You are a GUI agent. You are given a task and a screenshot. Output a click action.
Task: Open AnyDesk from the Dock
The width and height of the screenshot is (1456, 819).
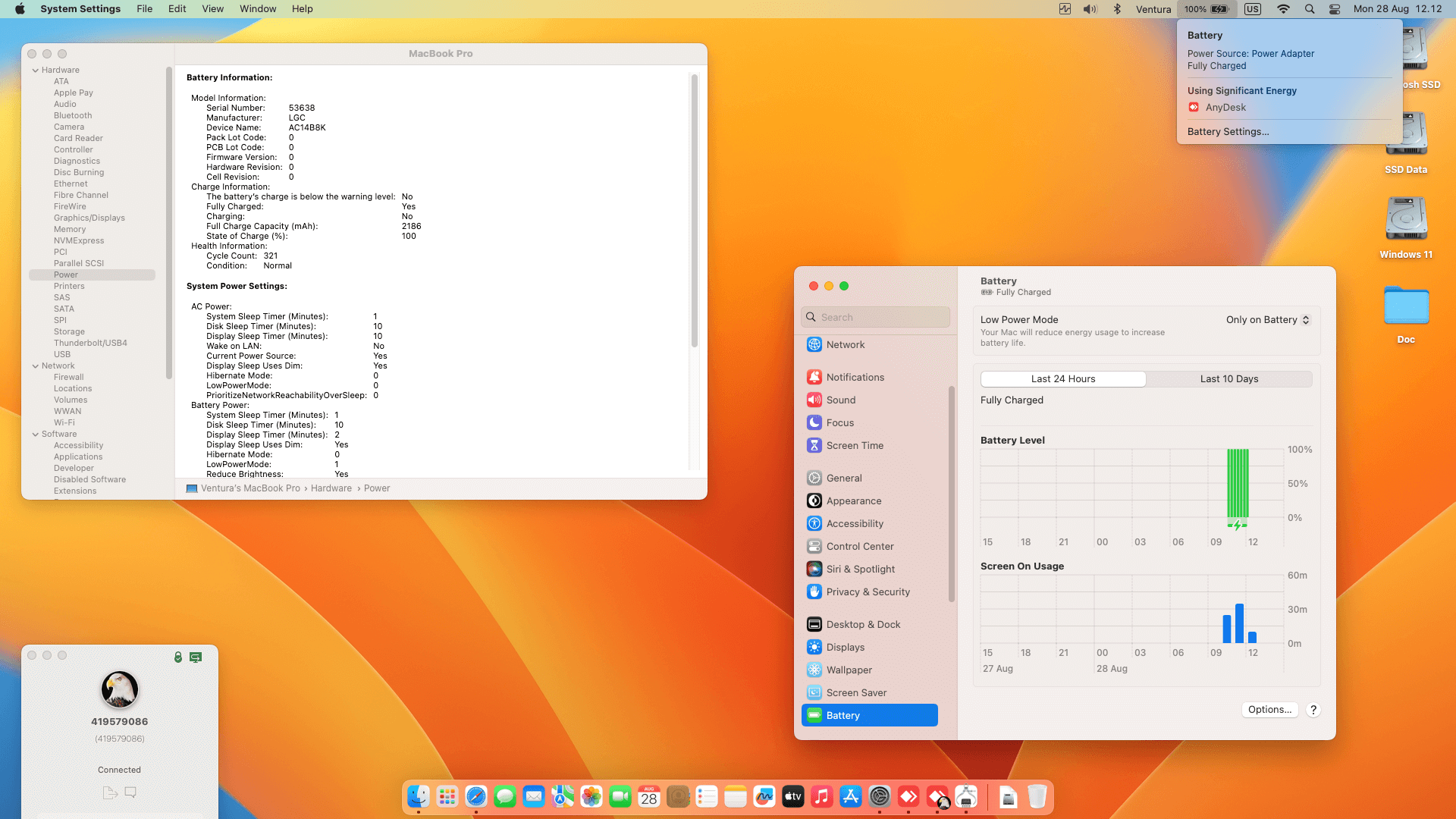[909, 796]
